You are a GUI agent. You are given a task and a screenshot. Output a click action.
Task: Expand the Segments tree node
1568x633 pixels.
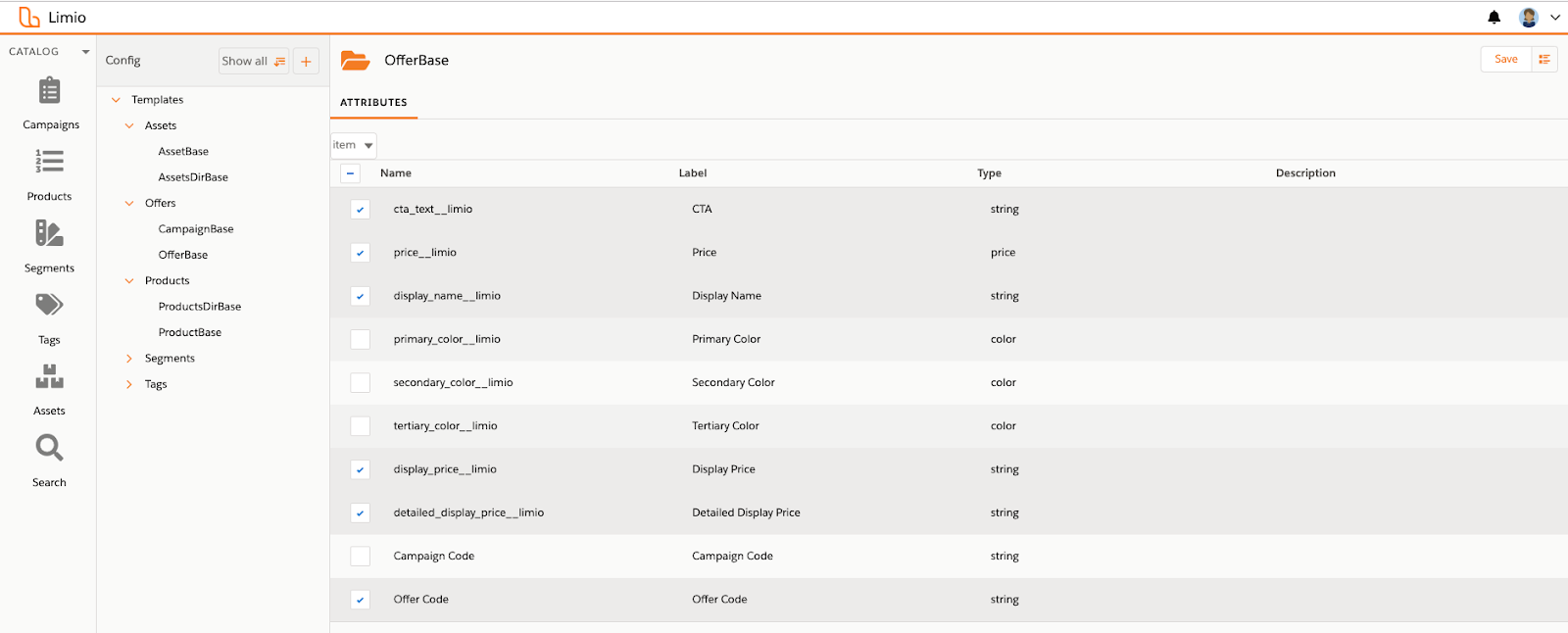129,359
